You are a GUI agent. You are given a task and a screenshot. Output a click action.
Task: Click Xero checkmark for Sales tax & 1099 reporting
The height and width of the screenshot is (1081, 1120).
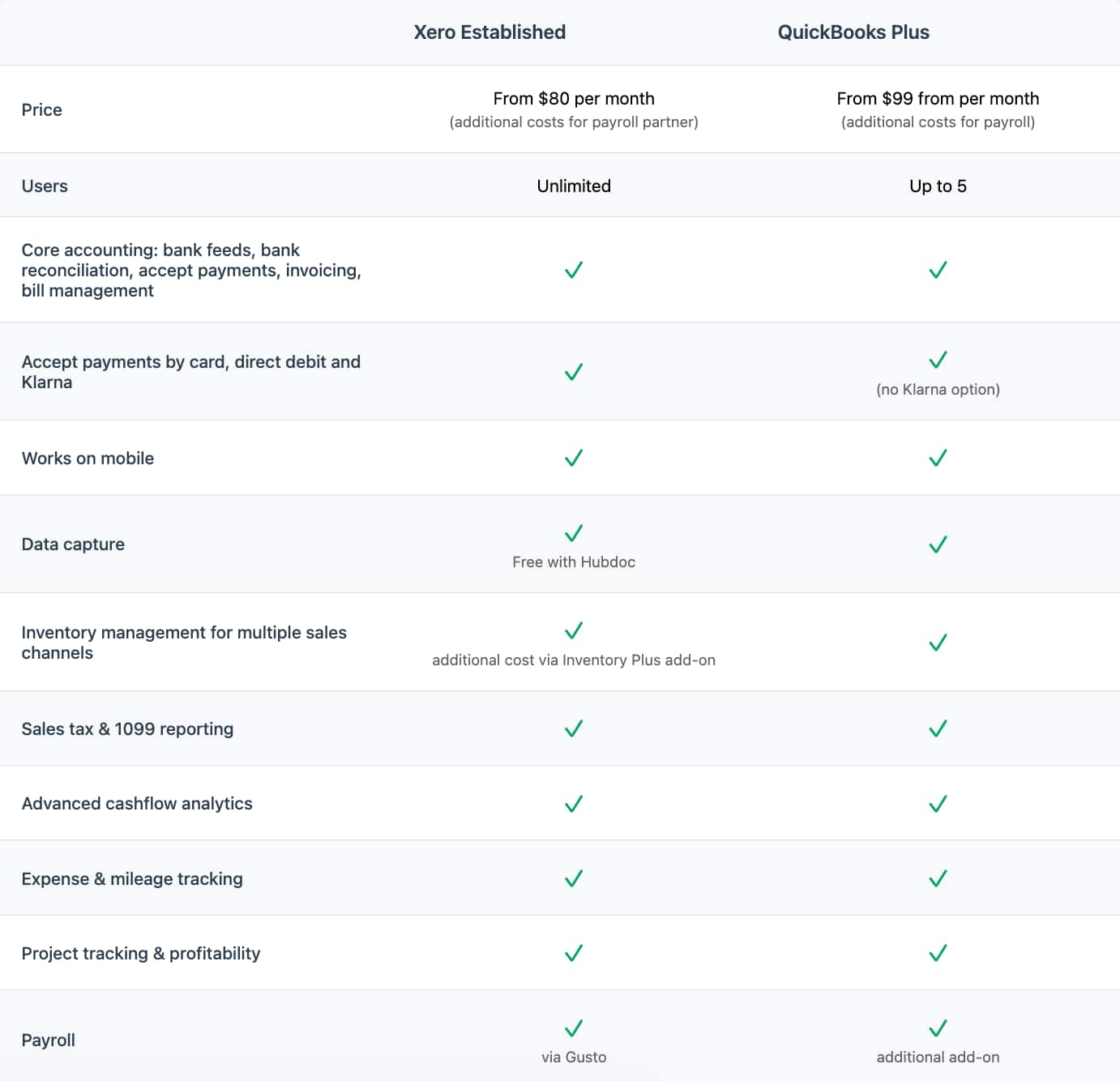coord(574,728)
